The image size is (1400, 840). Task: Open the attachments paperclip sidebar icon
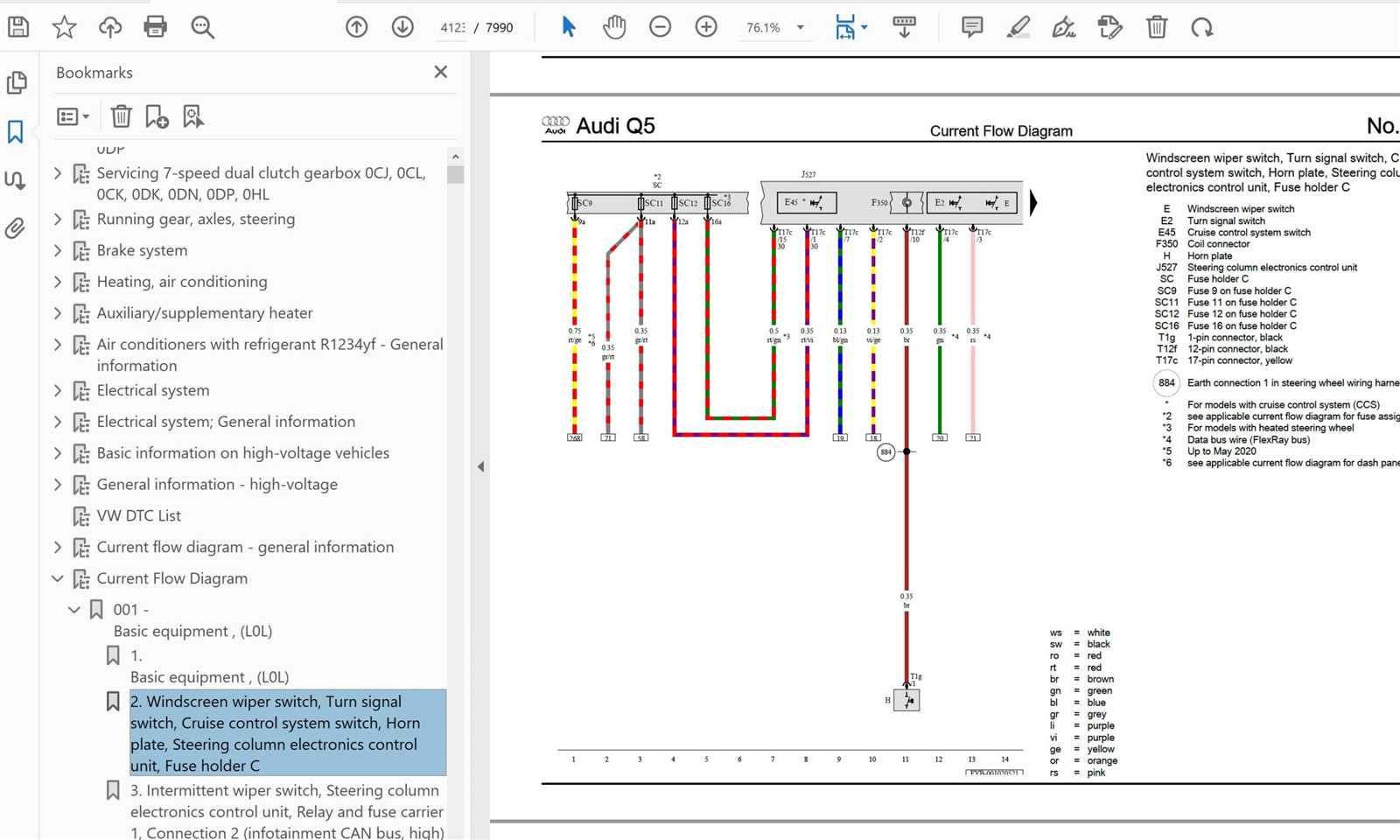[x=16, y=228]
